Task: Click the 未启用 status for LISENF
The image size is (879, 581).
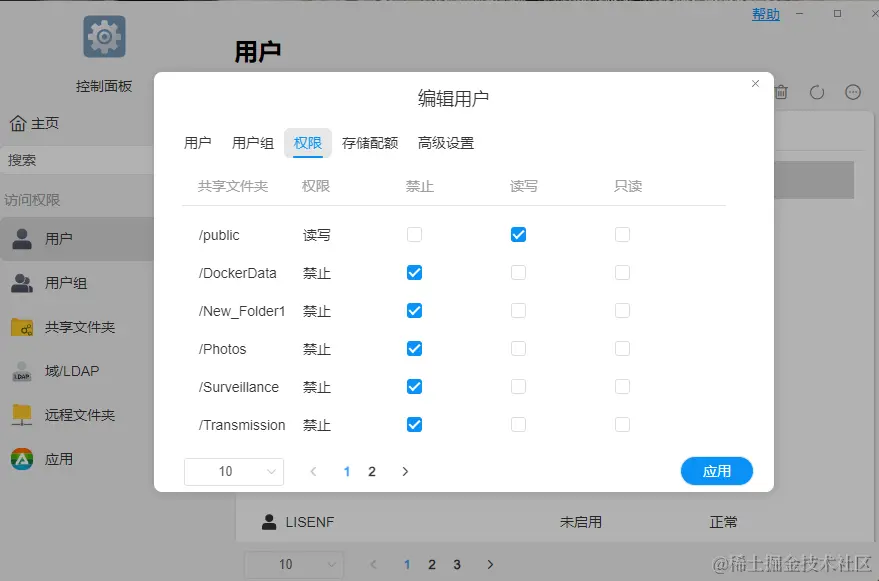Action: [580, 522]
